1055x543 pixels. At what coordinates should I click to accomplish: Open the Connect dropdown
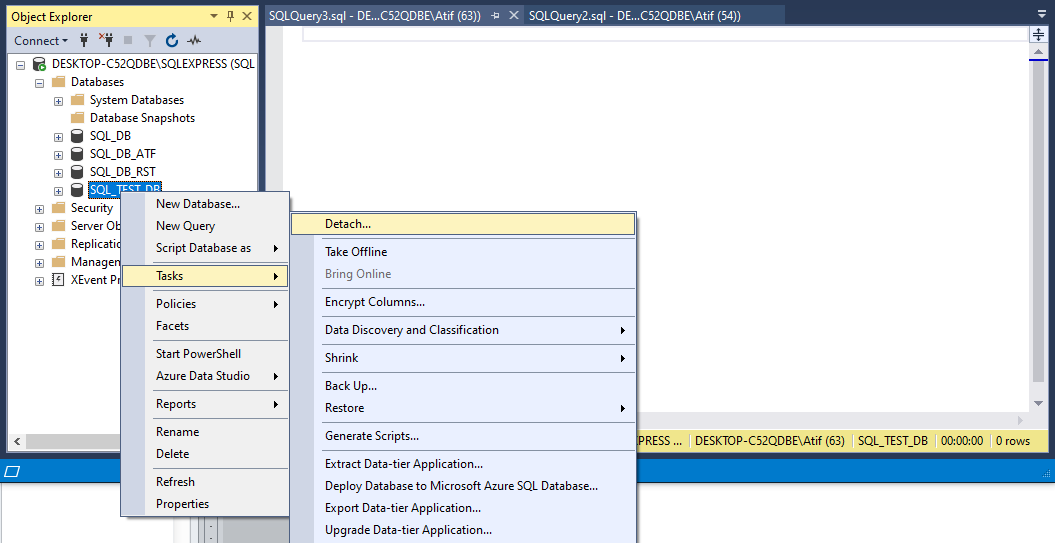coord(41,40)
